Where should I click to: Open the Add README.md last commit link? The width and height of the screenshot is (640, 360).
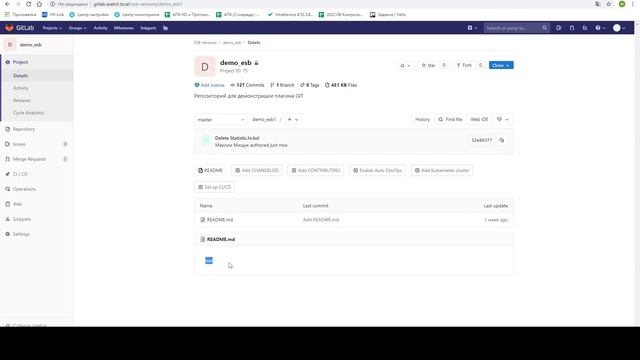pos(321,220)
